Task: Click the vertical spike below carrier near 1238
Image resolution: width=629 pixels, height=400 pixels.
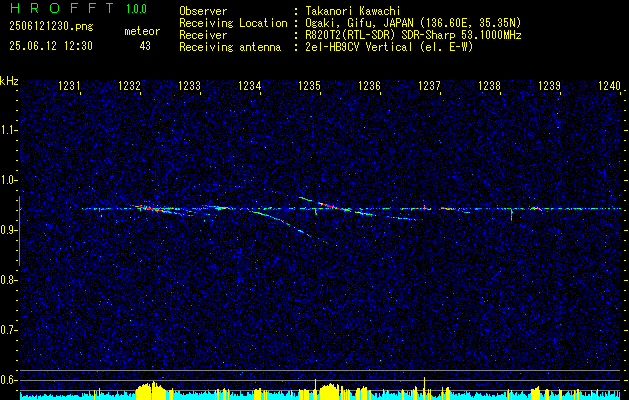Action: click(x=511, y=215)
